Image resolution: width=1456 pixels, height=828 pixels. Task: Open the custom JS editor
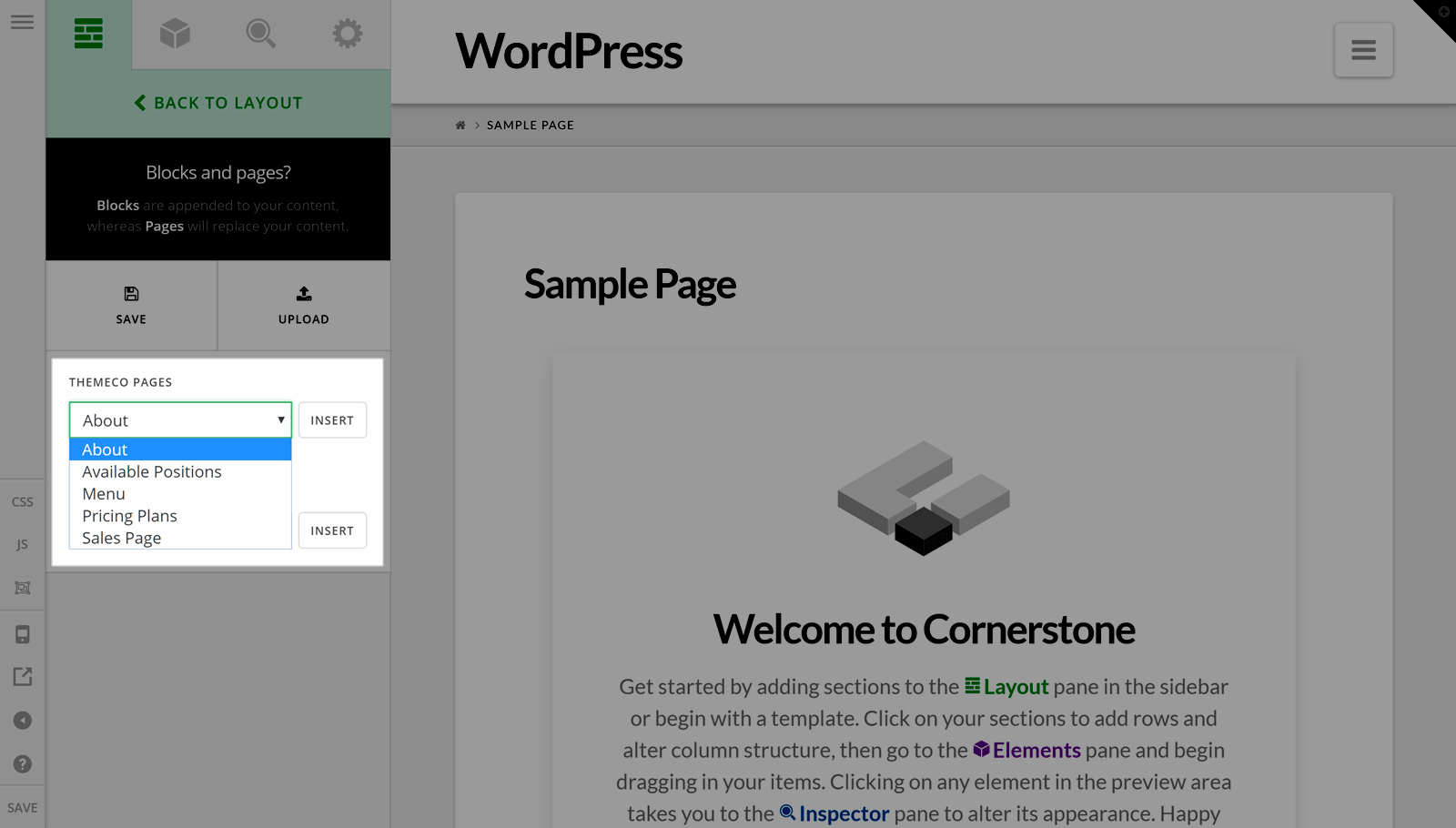point(23,545)
